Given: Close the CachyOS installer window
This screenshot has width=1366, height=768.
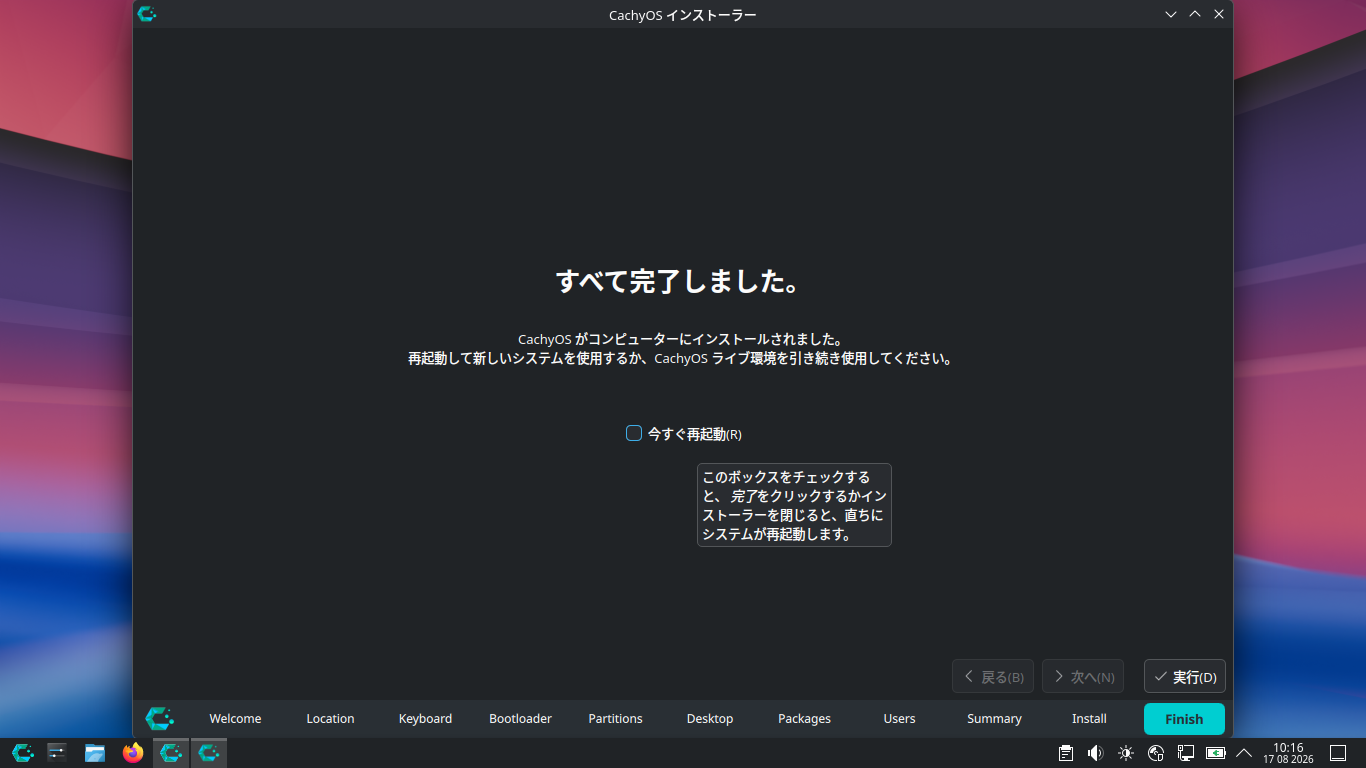Looking at the screenshot, I should pyautogui.click(x=1219, y=14).
